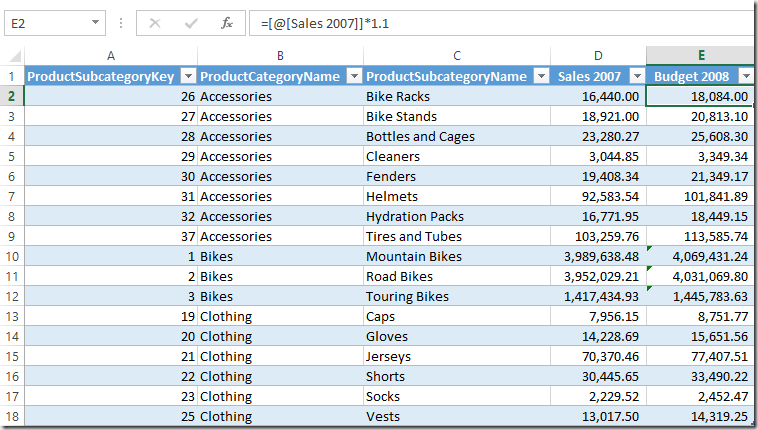Open the Insert Function fx icon
Screen dimensions: 758x430
[226, 23]
